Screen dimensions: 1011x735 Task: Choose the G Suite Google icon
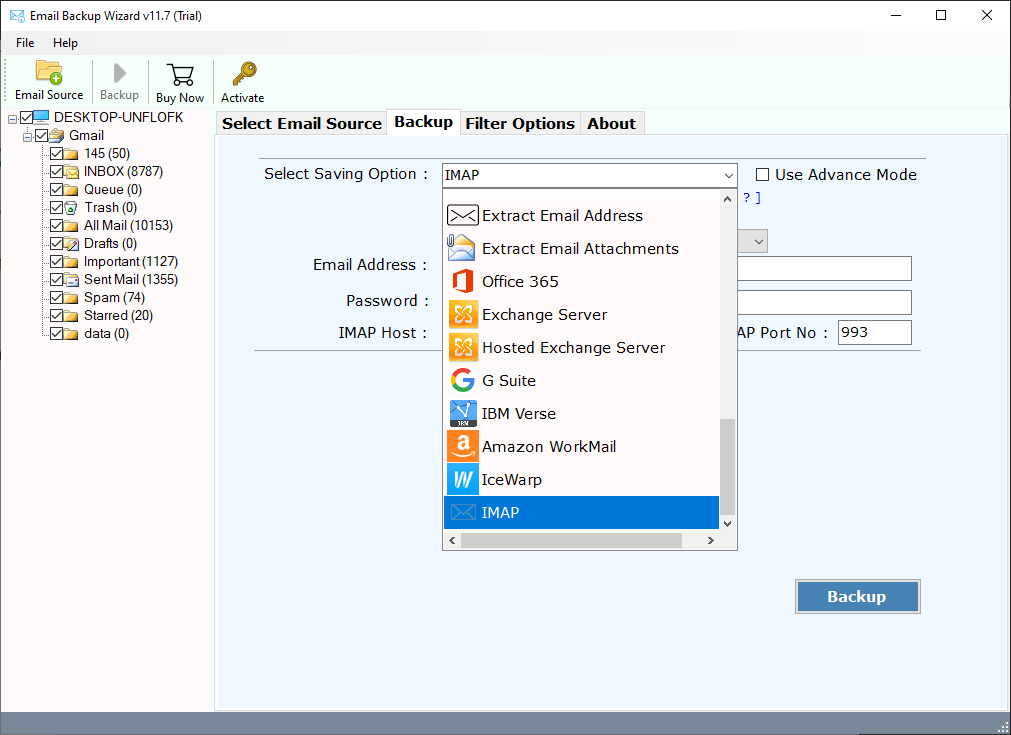(x=462, y=380)
